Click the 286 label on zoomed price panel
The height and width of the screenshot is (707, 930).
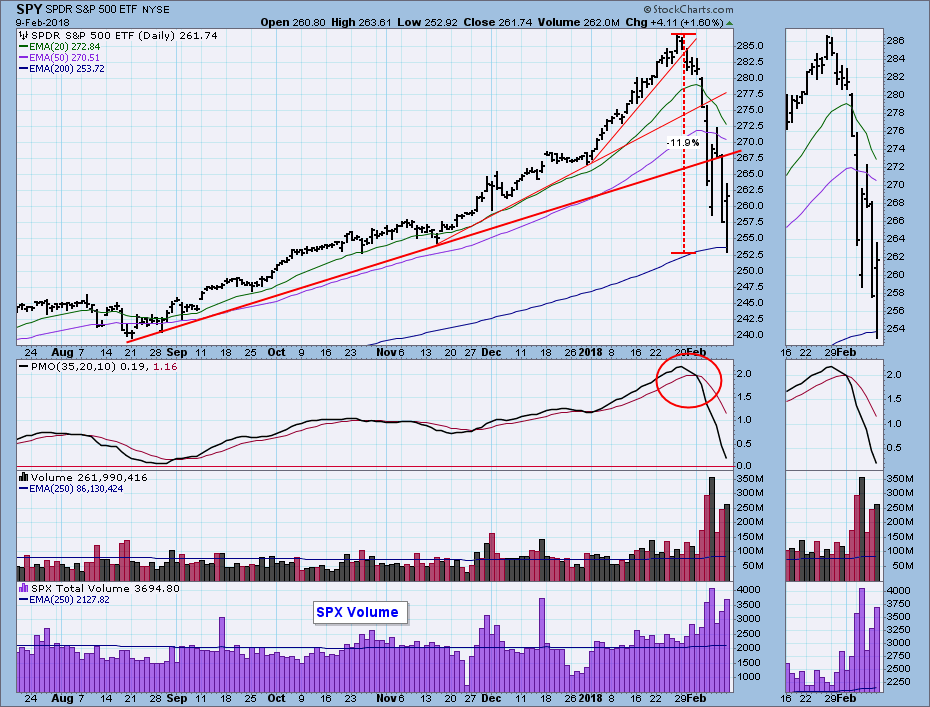[x=896, y=41]
